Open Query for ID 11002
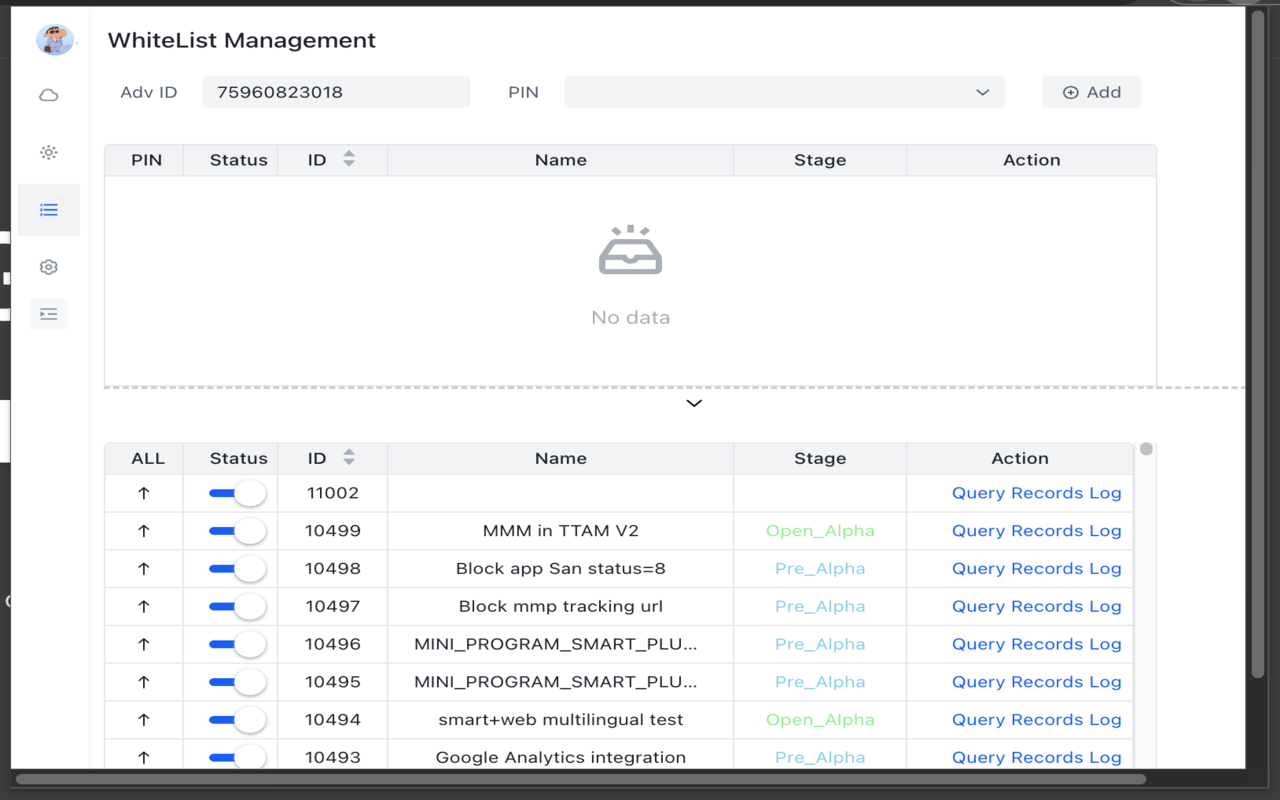Screen dimensions: 1280x800 coord(978,493)
